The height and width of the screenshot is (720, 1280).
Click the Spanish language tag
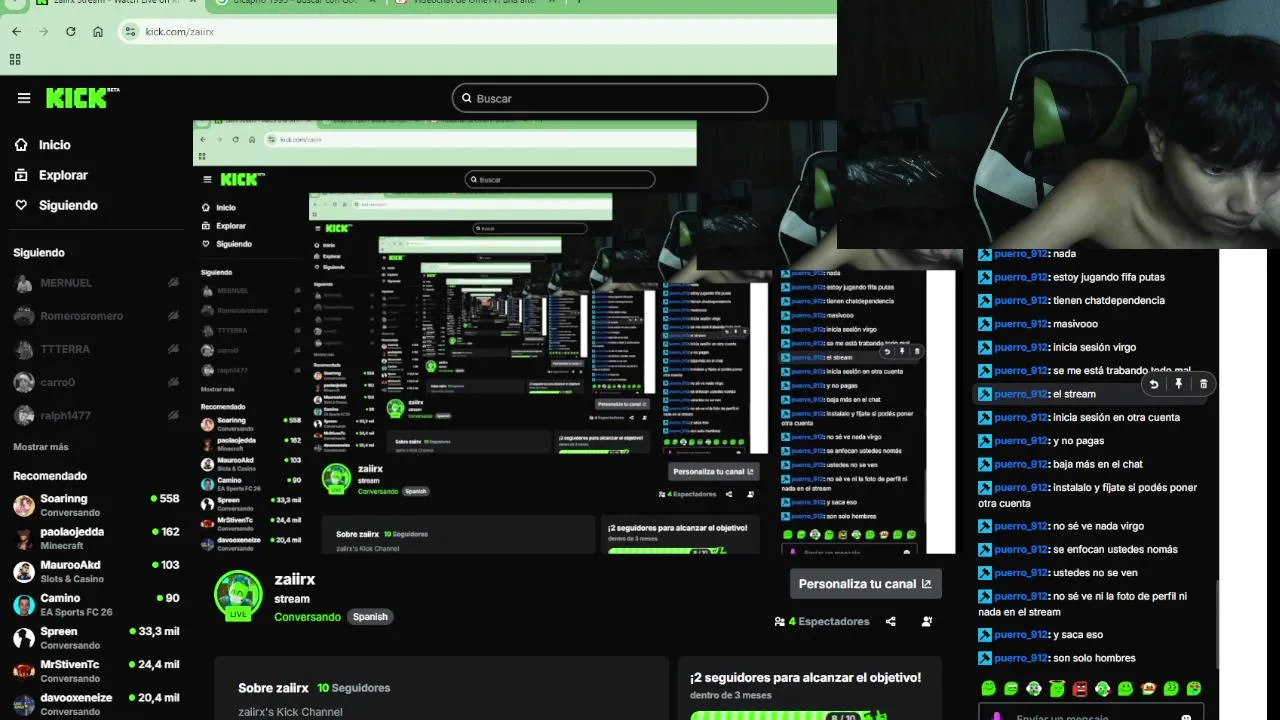[x=370, y=617]
